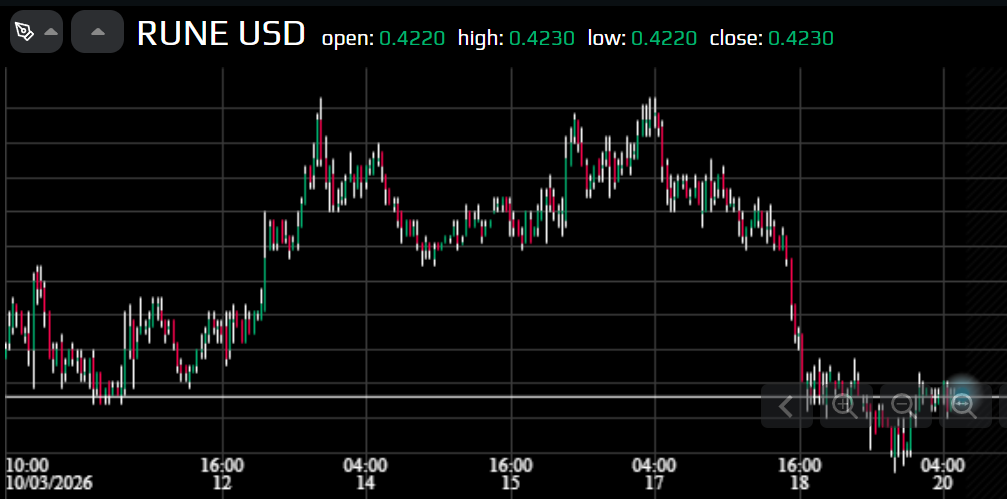
Task: Click the 16:00 12 time axis label
Action: pyautogui.click(x=222, y=474)
